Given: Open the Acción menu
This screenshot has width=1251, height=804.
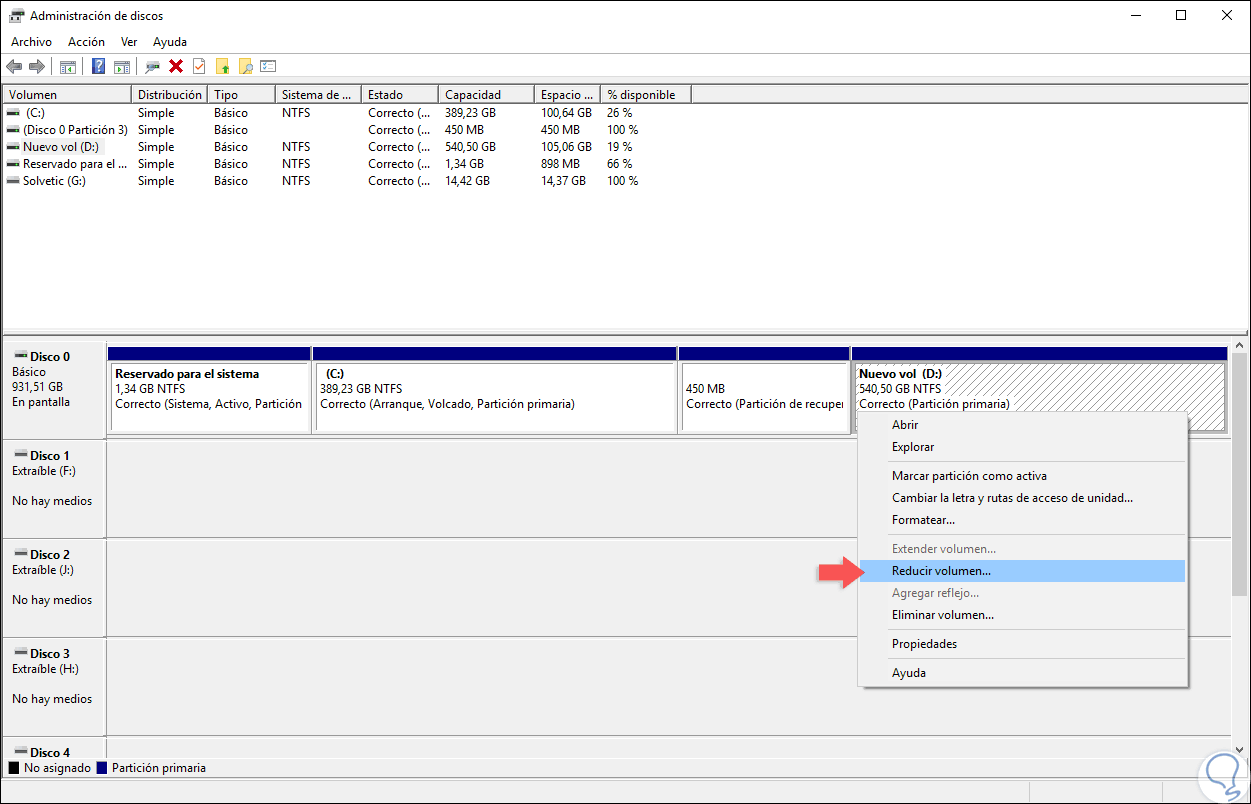Looking at the screenshot, I should click(x=86, y=42).
